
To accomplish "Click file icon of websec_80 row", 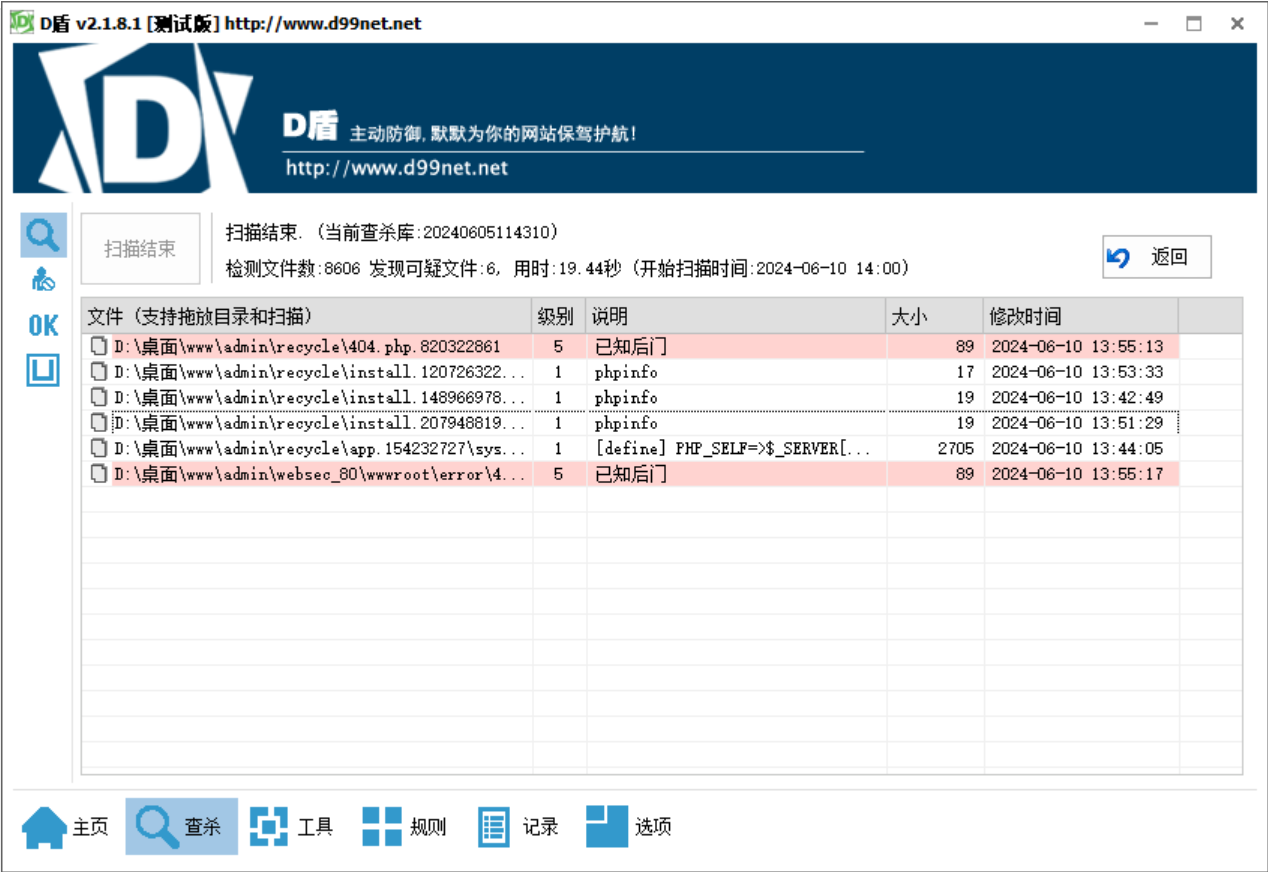I will click(x=99, y=474).
